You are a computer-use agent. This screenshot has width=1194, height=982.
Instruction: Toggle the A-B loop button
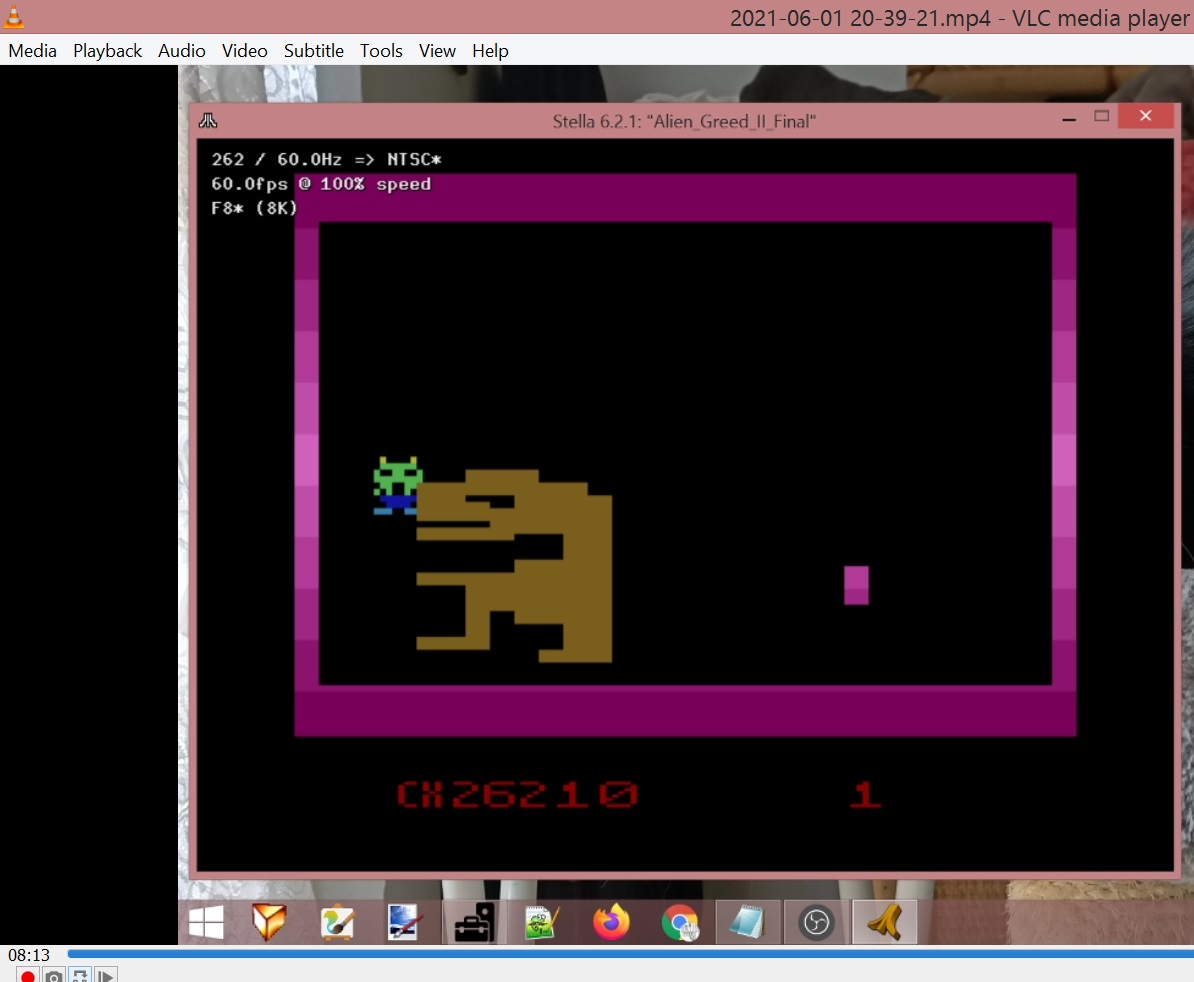[80, 975]
